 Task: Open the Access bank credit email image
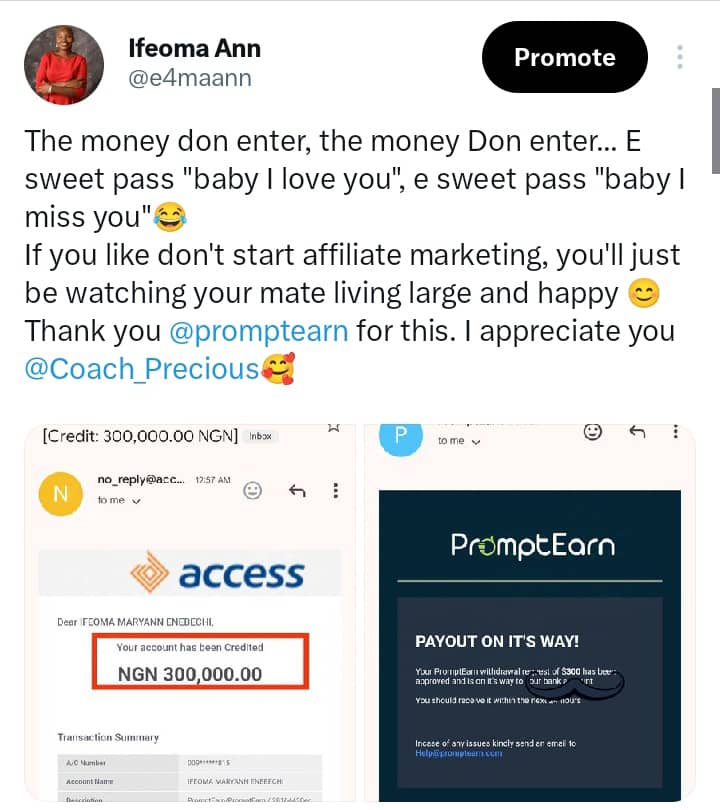[x=190, y=613]
